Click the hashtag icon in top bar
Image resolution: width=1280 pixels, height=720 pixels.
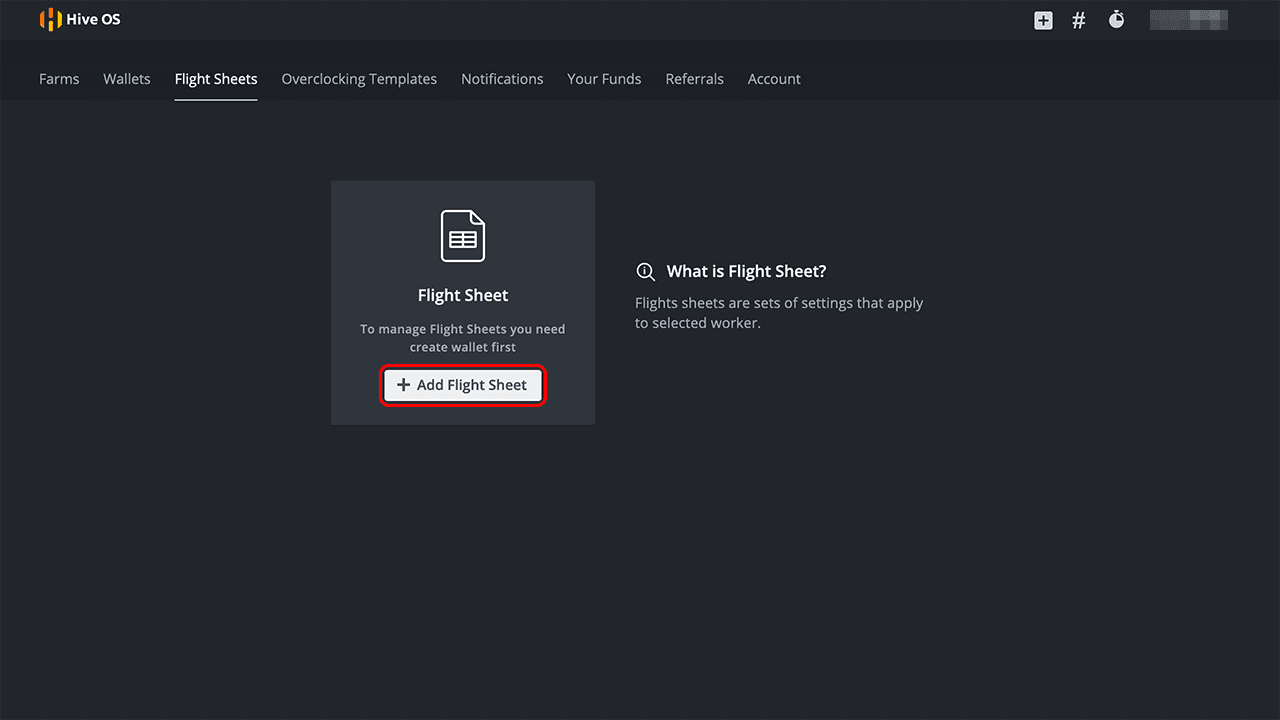(x=1079, y=20)
